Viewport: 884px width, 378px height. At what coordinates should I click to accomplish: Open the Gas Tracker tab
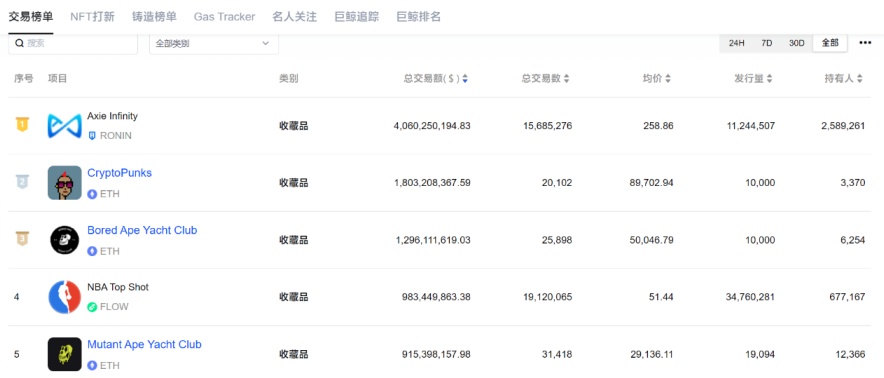coord(224,17)
